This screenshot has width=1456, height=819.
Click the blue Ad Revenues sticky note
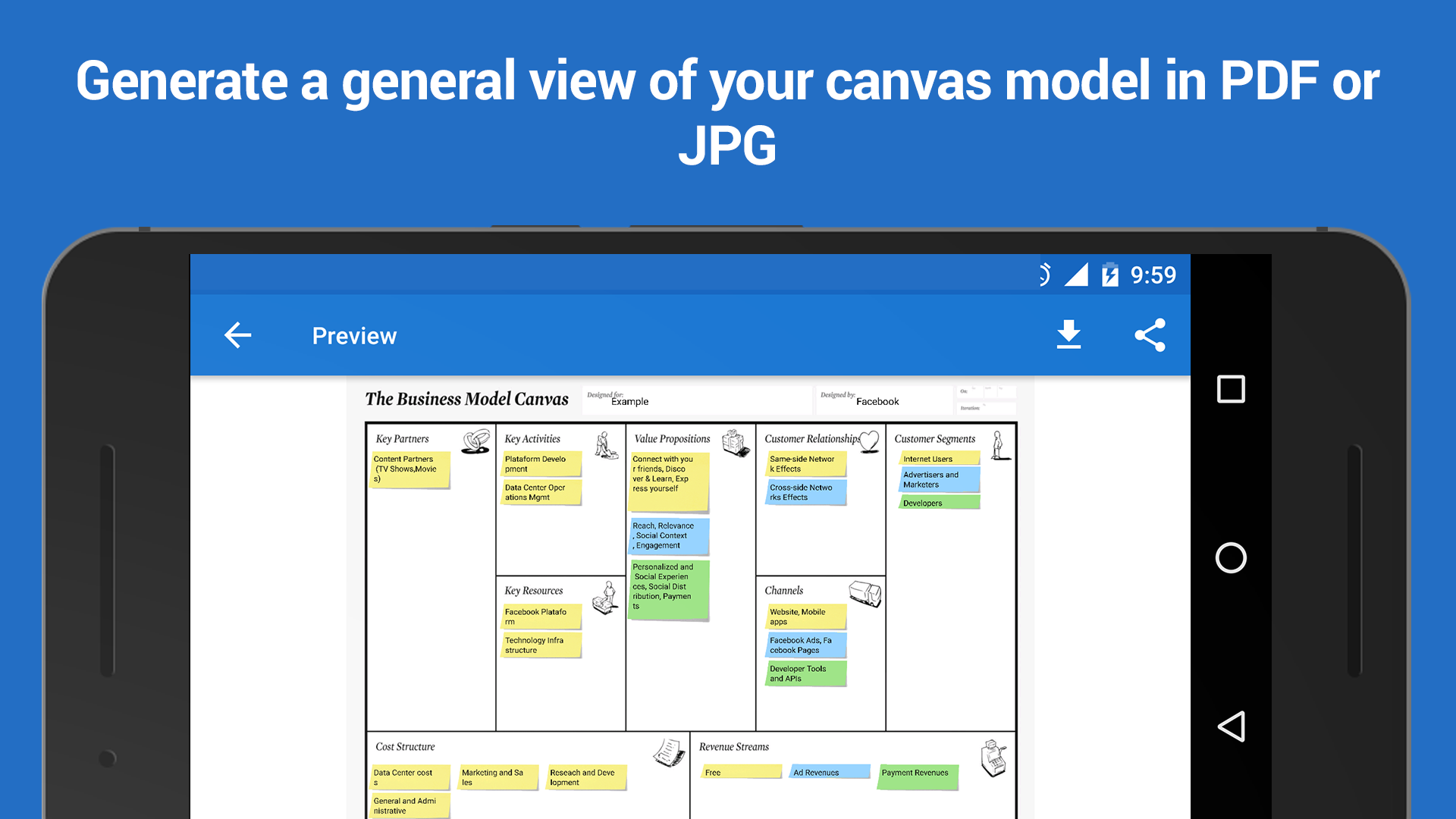tap(830, 772)
